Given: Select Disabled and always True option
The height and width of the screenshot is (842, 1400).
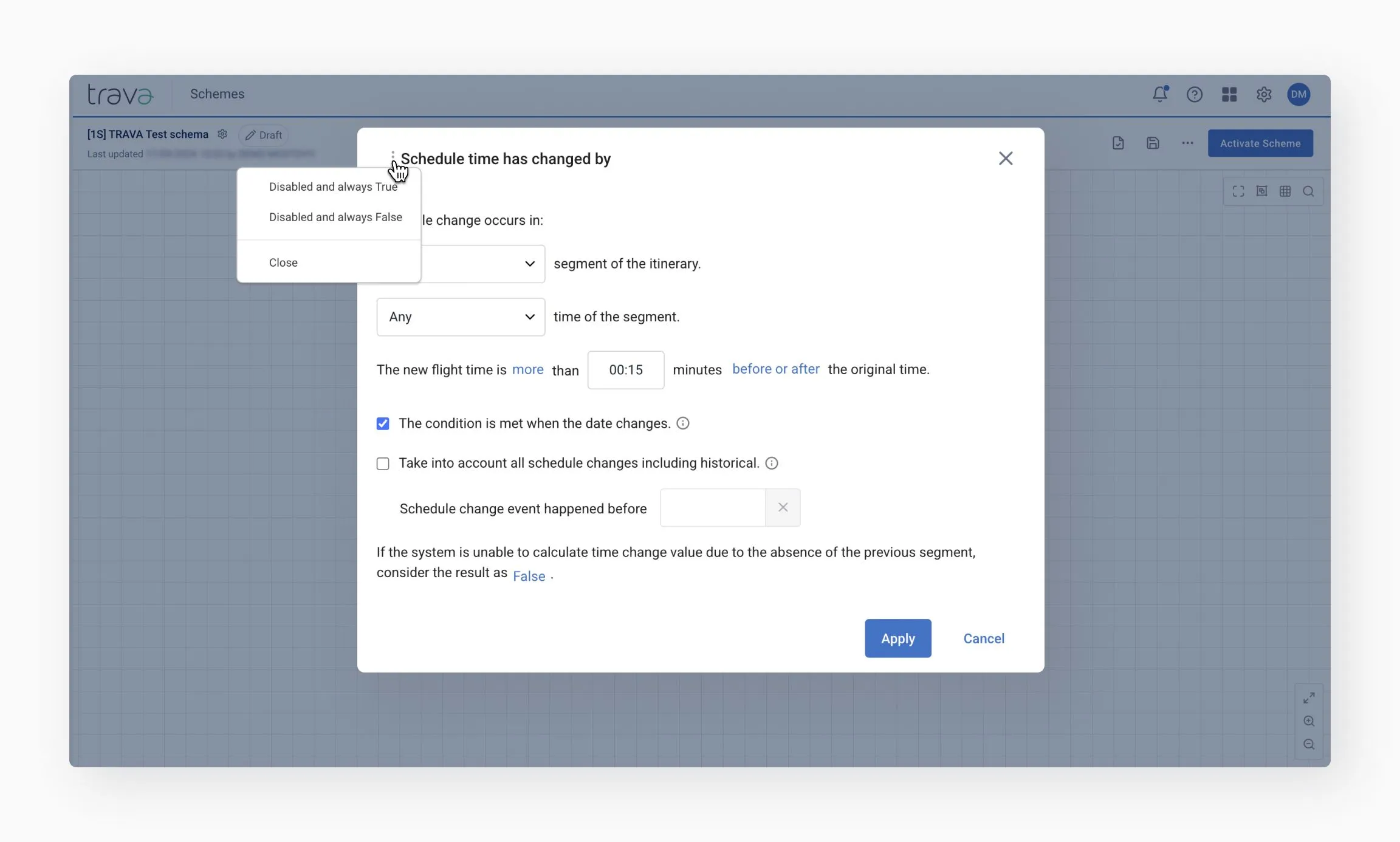Looking at the screenshot, I should click(333, 187).
